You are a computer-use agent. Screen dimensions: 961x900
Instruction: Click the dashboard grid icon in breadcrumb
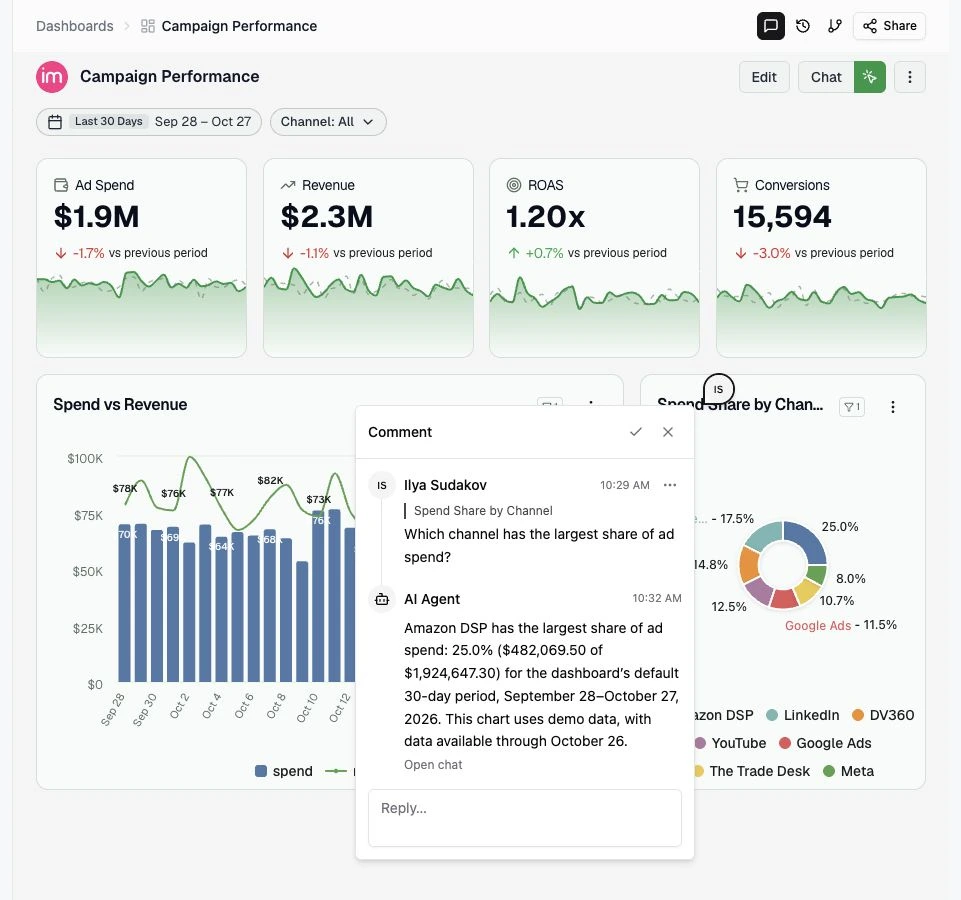[x=147, y=26]
